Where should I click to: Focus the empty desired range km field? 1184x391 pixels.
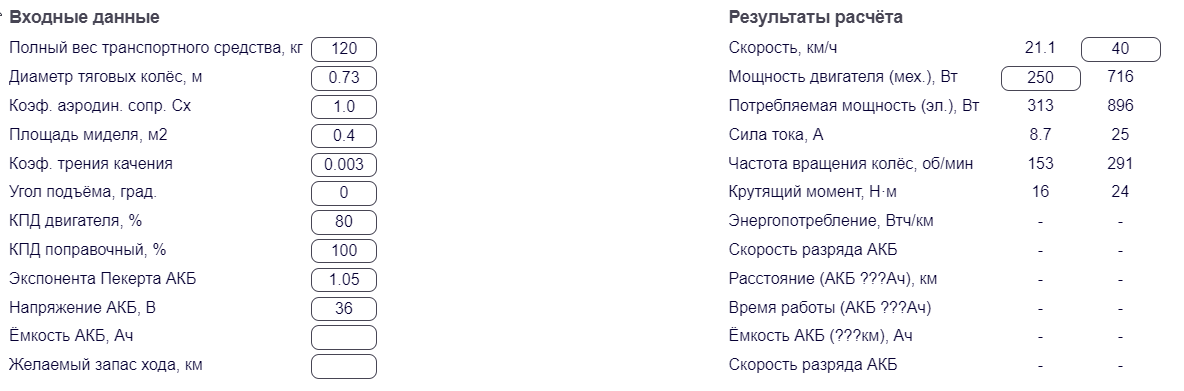344,365
